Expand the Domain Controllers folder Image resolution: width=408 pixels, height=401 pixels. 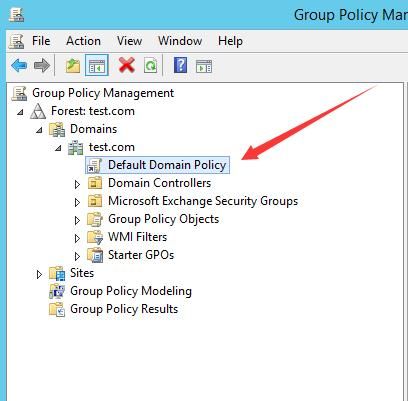click(77, 184)
